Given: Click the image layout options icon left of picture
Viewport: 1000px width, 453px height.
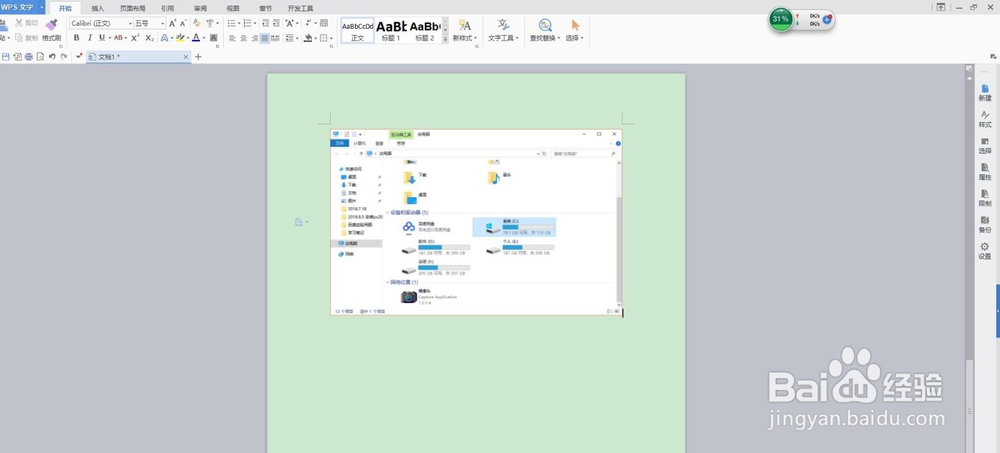Looking at the screenshot, I should (x=299, y=222).
